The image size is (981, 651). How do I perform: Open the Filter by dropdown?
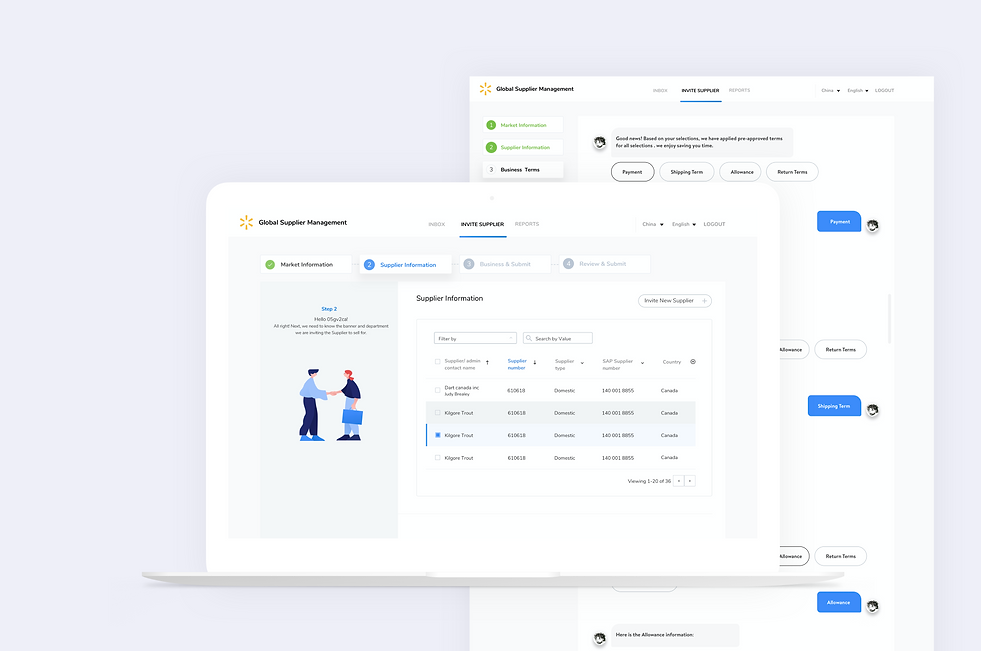(x=476, y=338)
